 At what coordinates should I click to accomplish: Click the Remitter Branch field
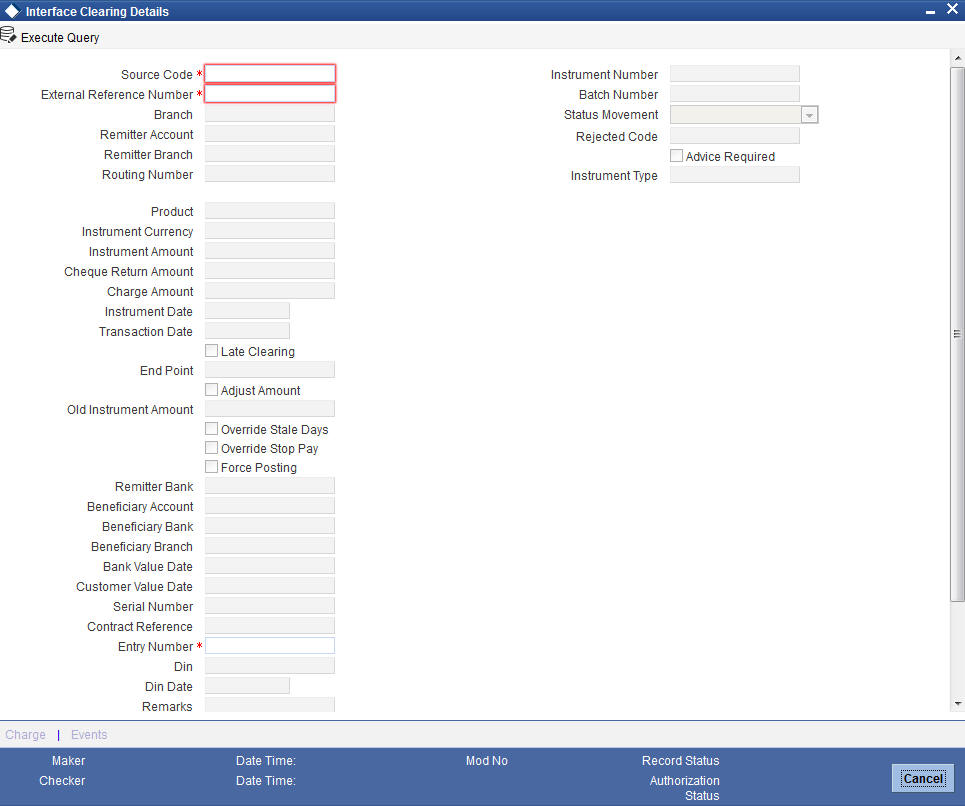click(270, 154)
